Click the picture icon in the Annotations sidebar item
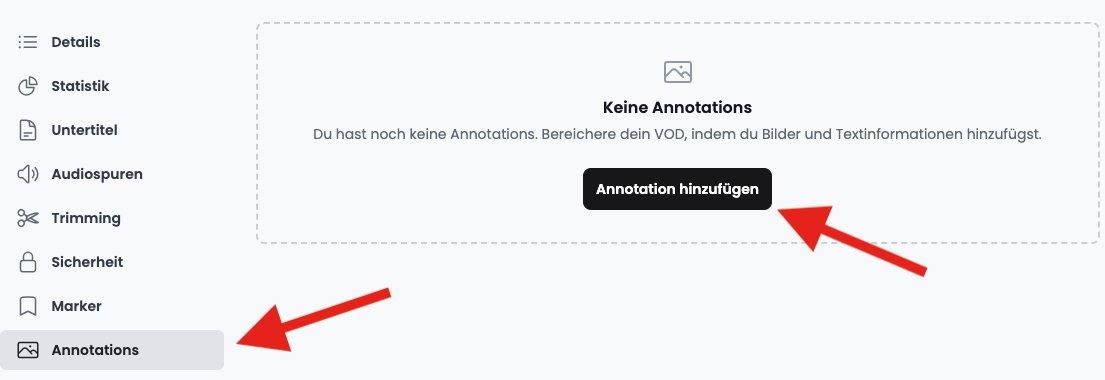Viewport: 1105px width, 380px height. (27, 350)
